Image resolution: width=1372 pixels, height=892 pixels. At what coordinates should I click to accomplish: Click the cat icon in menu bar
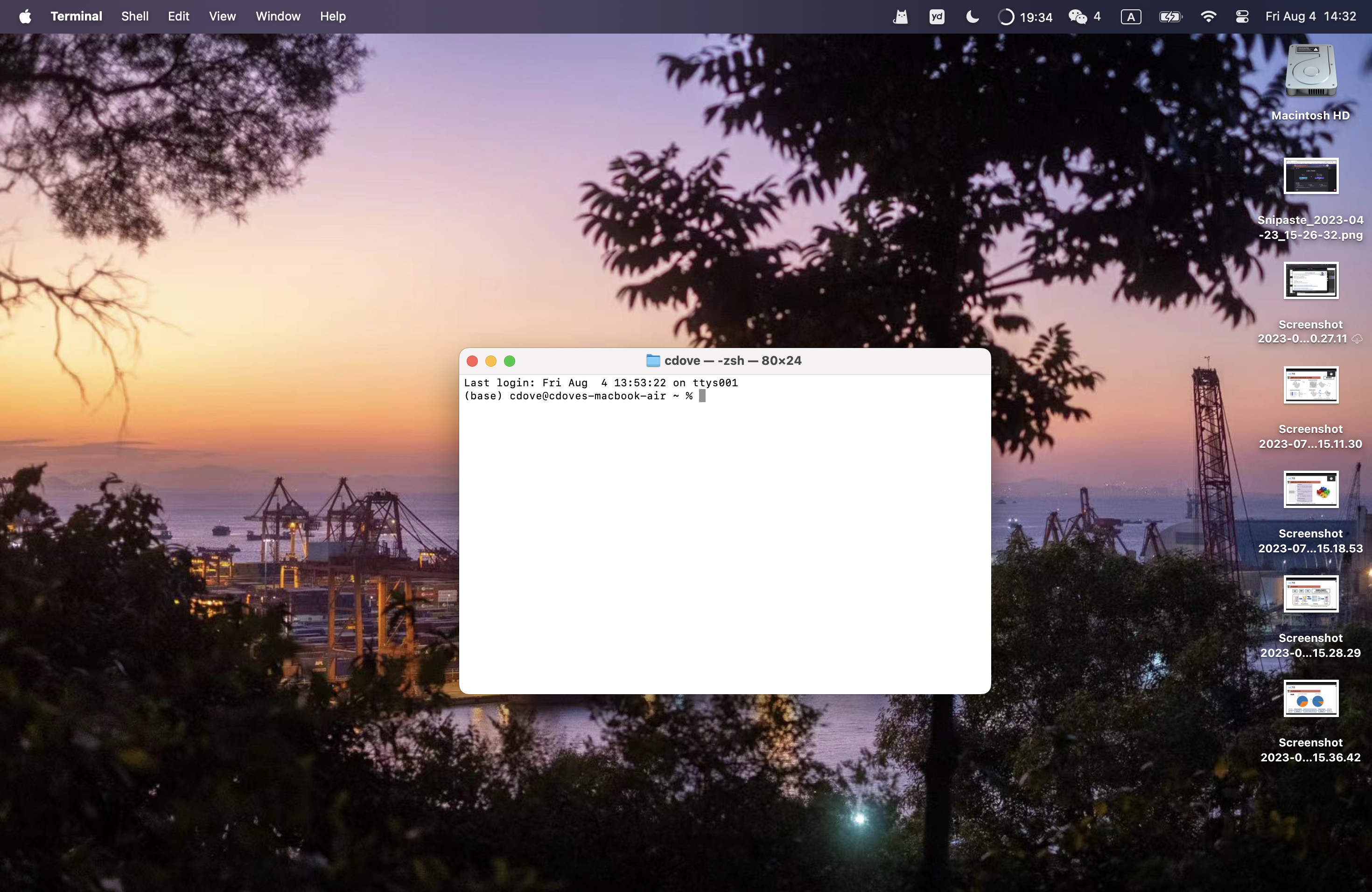(901, 17)
